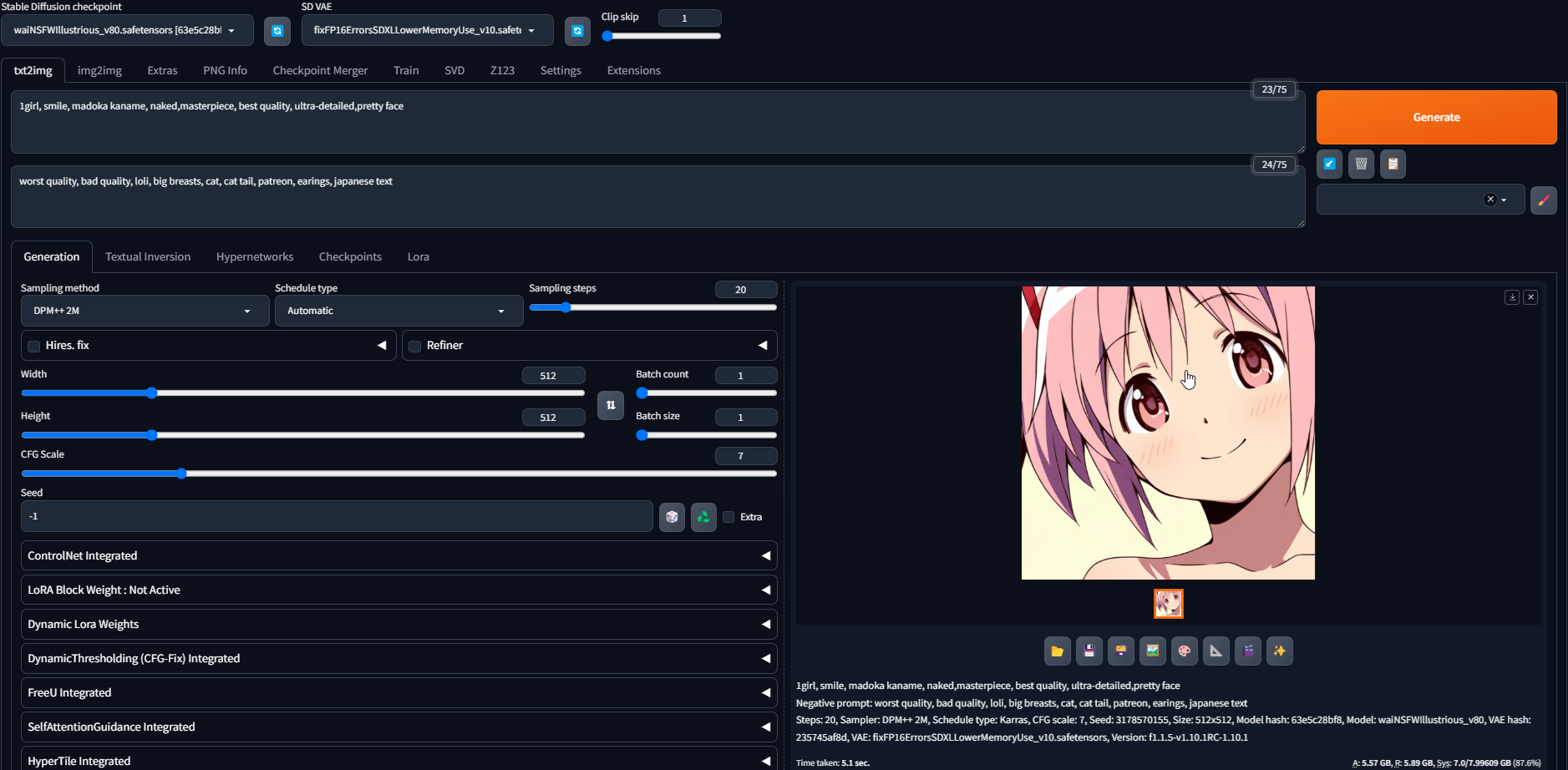Expand LoRA Block Weight section
This screenshot has height=770, width=1568.
click(398, 590)
